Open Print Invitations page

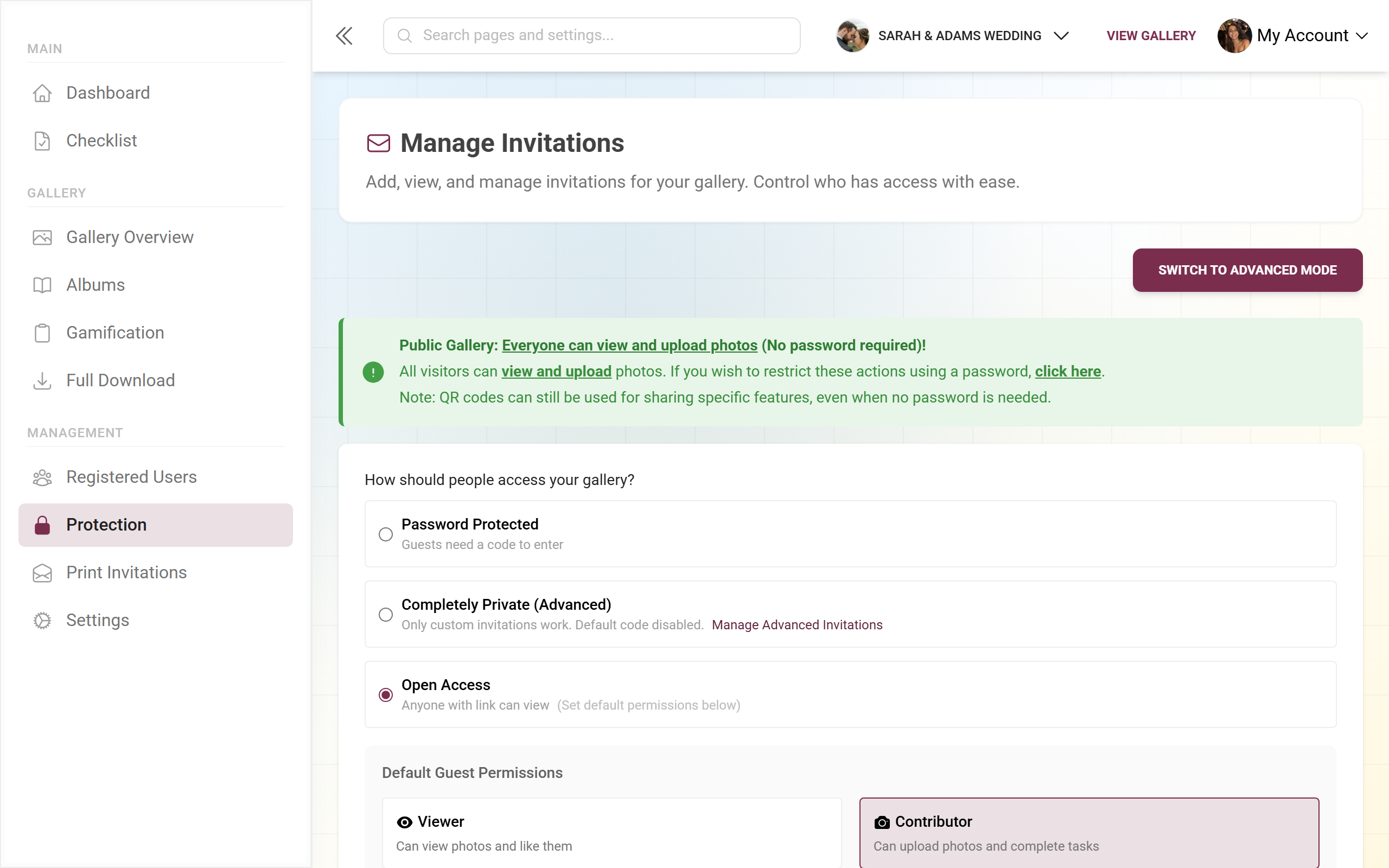tap(156, 572)
